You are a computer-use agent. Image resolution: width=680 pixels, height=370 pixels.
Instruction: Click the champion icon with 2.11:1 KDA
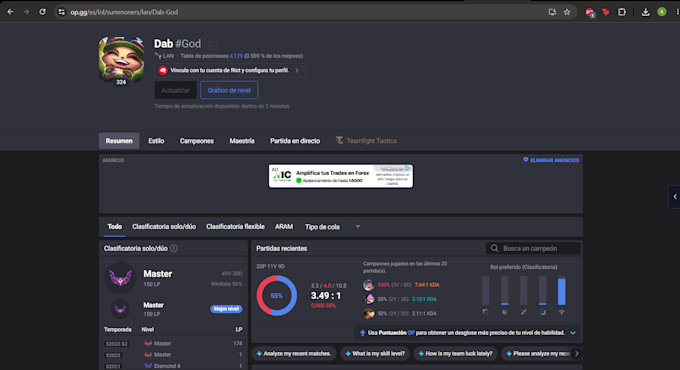(x=369, y=313)
